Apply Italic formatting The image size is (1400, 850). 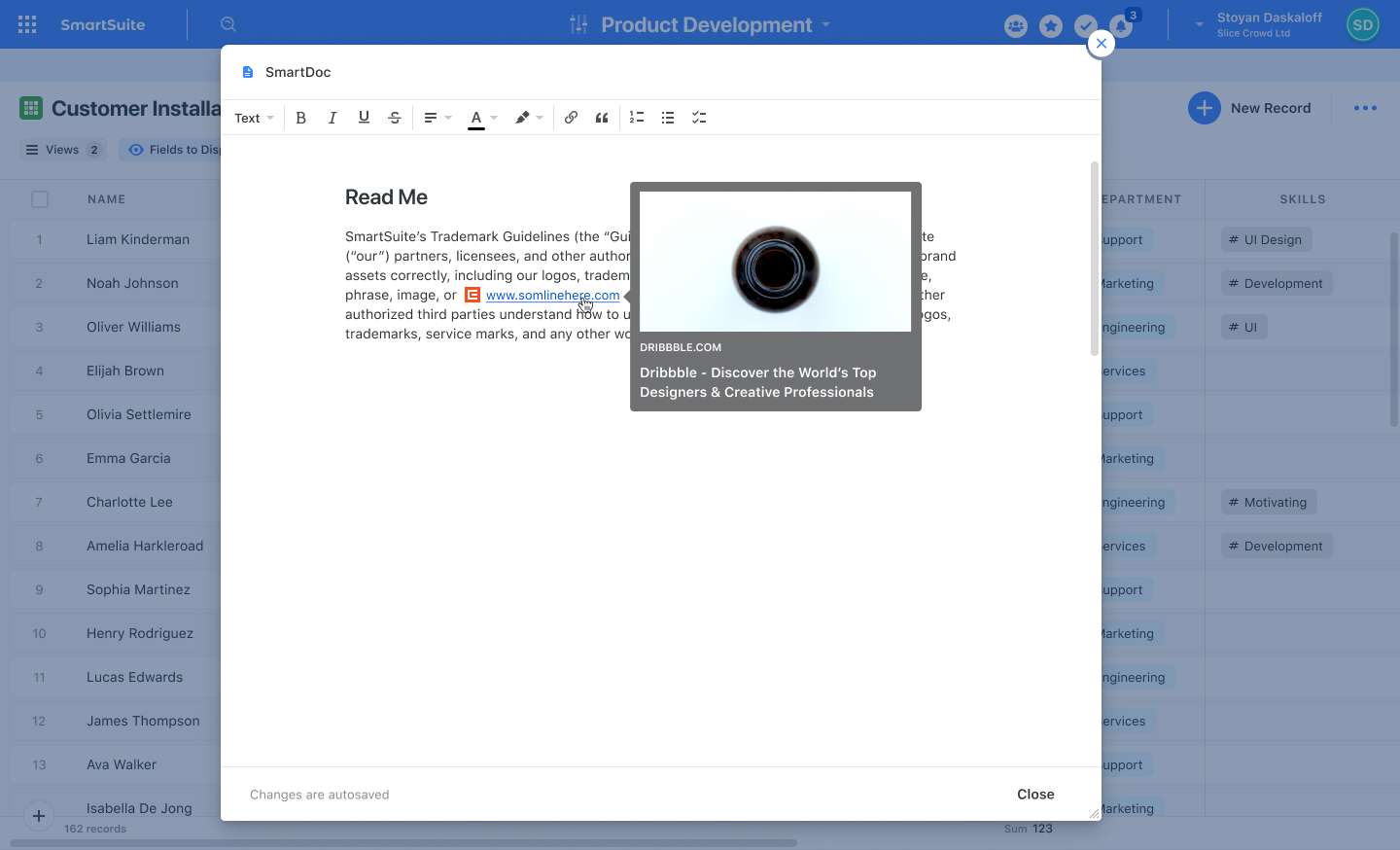point(332,118)
